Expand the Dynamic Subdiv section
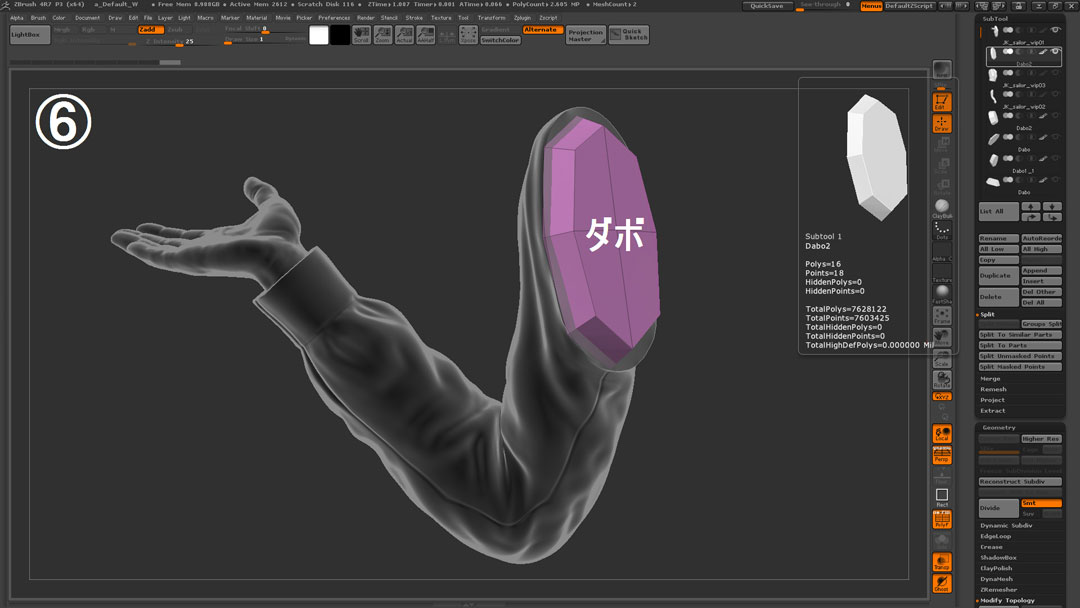Image resolution: width=1080 pixels, height=608 pixels. (1008, 525)
